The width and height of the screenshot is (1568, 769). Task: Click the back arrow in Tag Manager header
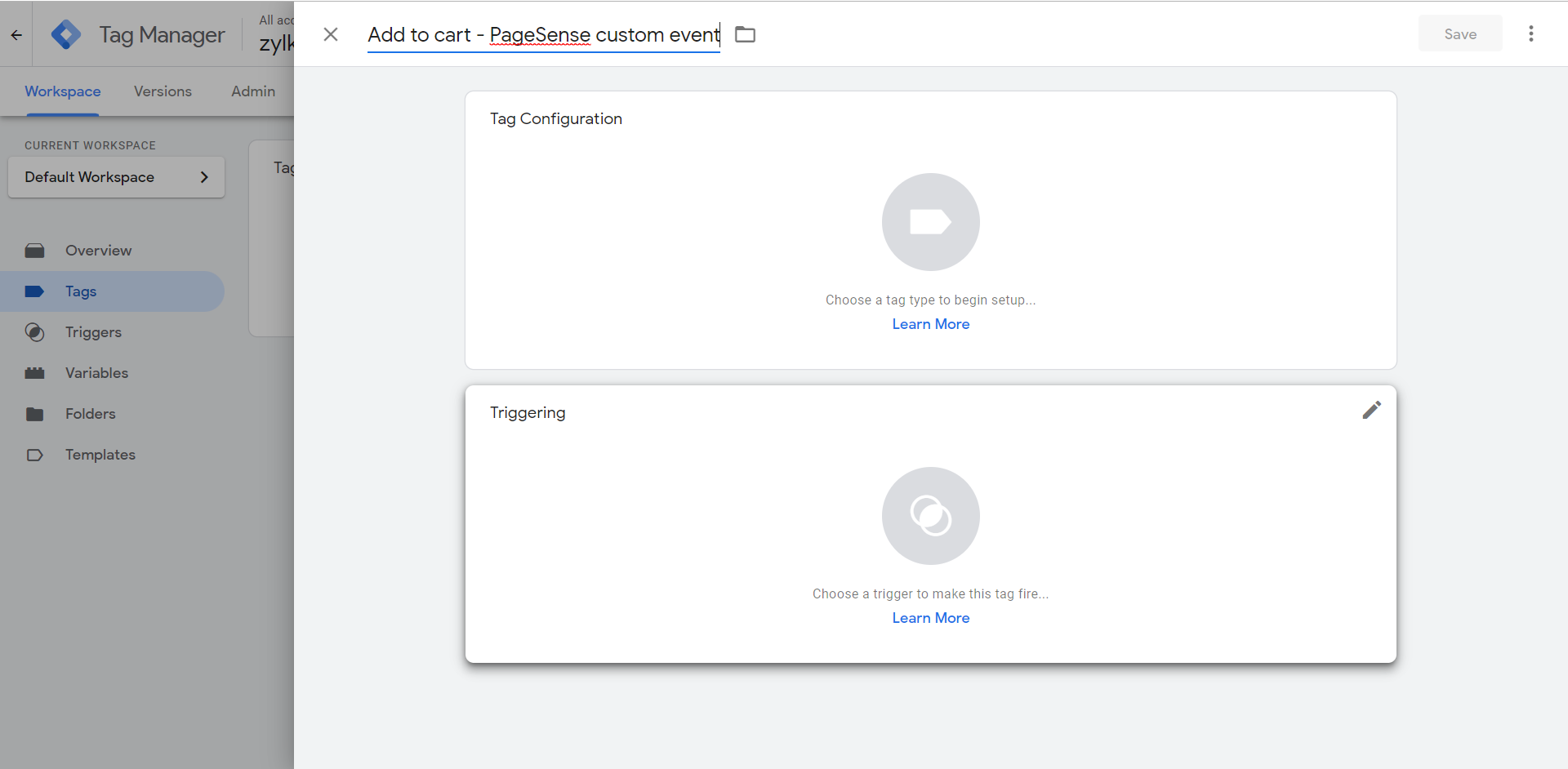point(16,35)
